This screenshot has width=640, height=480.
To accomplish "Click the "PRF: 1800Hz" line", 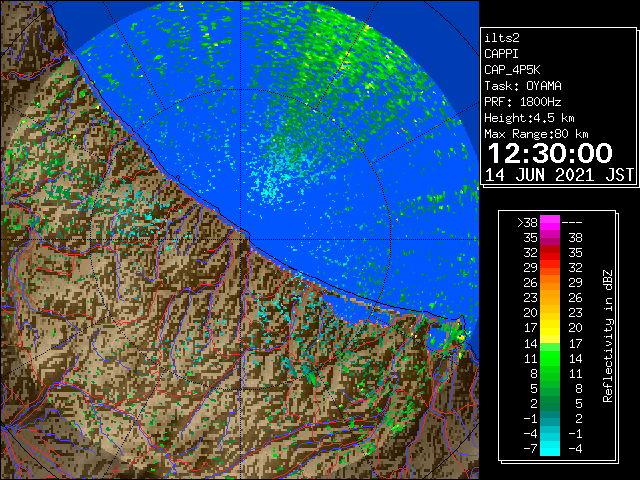I will (x=523, y=102).
